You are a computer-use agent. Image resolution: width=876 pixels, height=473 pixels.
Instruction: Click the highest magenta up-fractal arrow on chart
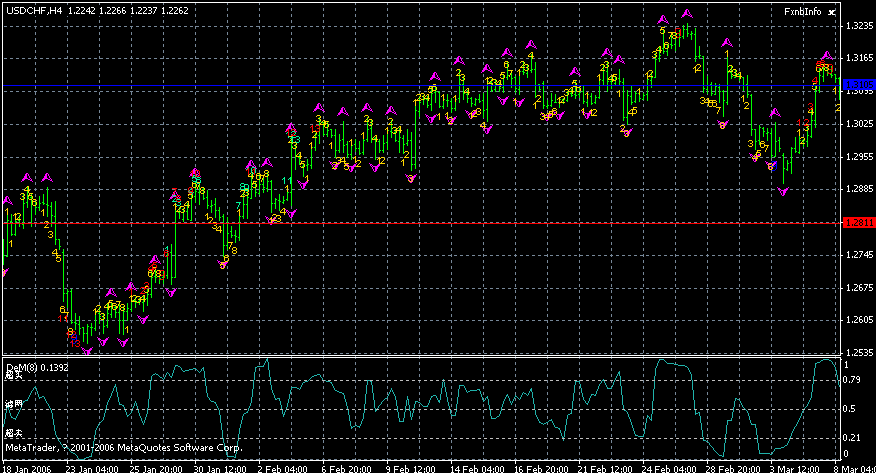[686, 14]
